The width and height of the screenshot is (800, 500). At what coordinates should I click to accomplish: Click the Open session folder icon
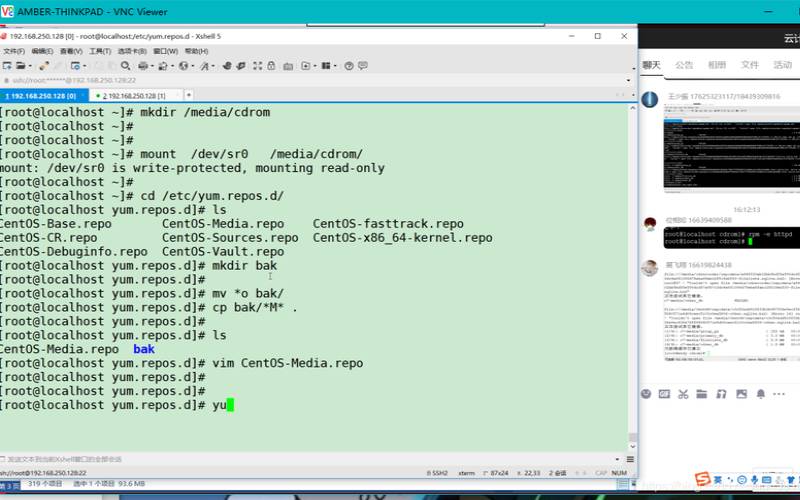tap(20, 66)
